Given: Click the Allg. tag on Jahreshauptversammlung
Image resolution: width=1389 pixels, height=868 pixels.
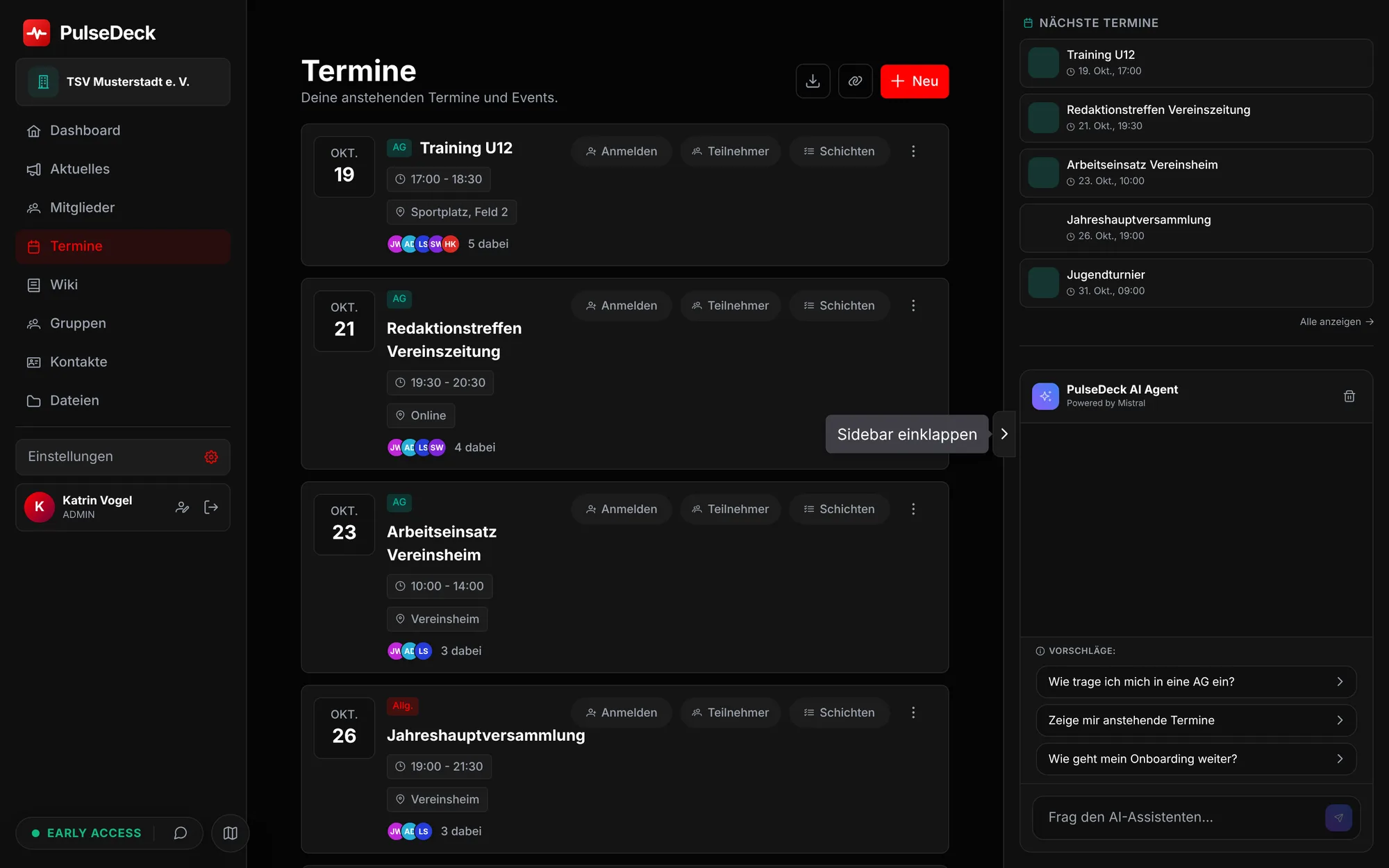Looking at the screenshot, I should (402, 706).
